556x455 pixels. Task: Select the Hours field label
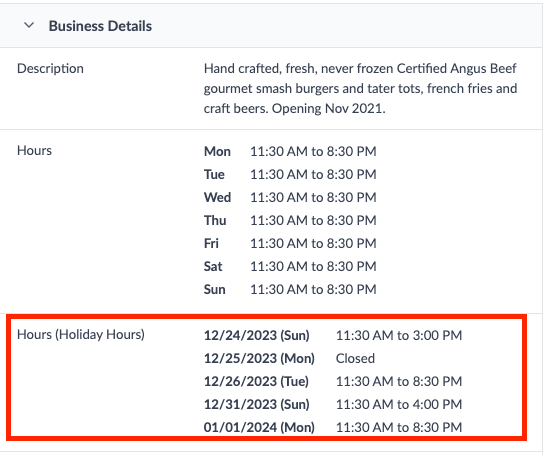[x=34, y=150]
